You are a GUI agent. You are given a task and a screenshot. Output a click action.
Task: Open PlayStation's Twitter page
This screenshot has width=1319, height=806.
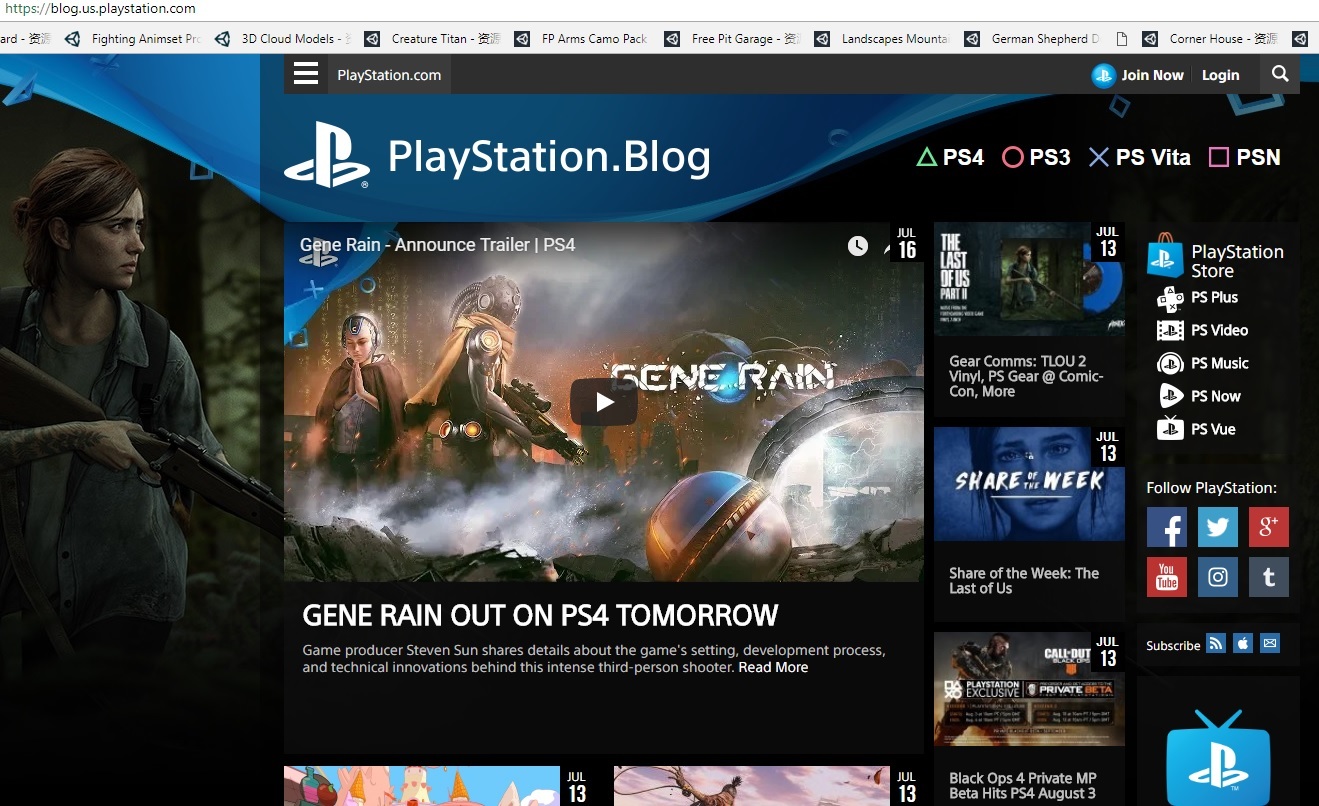1217,527
